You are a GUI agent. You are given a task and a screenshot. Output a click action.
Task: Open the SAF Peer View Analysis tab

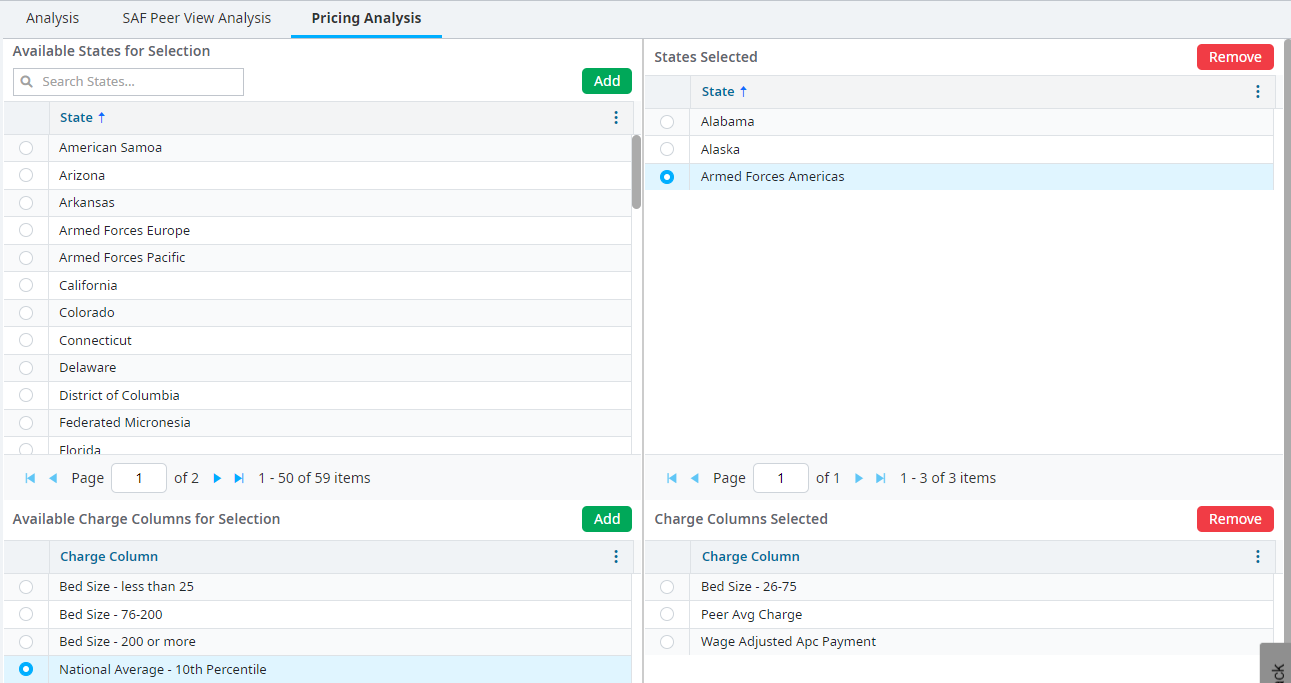click(x=196, y=18)
